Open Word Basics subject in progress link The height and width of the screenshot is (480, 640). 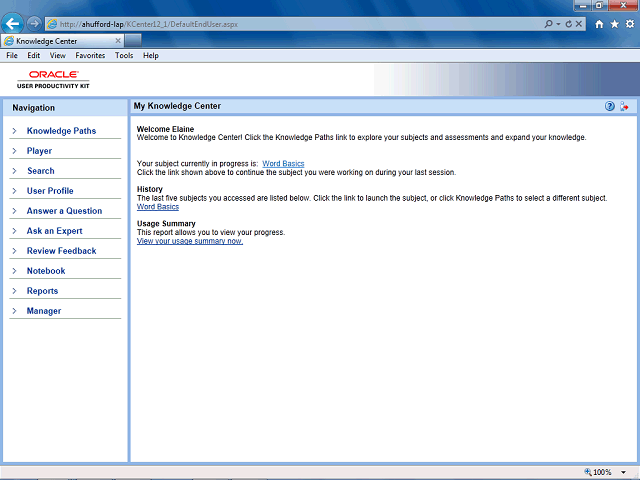tap(283, 164)
